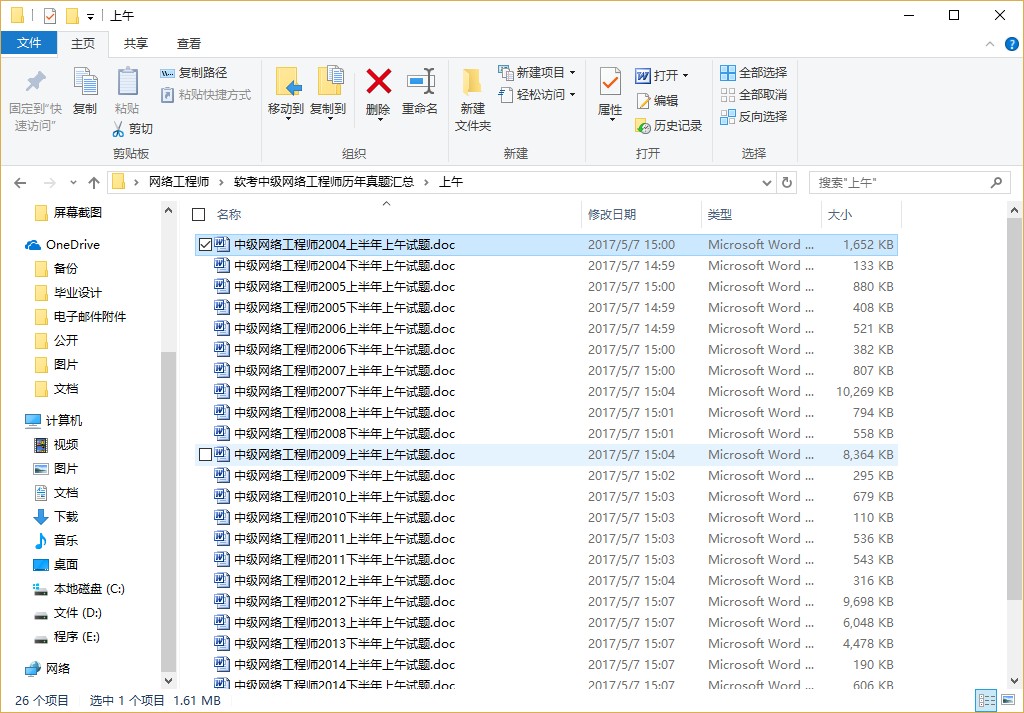The image size is (1024, 713).
Task: Click 软考中级网络工程师历年真题汇总 in breadcrumb
Action: coord(324,182)
